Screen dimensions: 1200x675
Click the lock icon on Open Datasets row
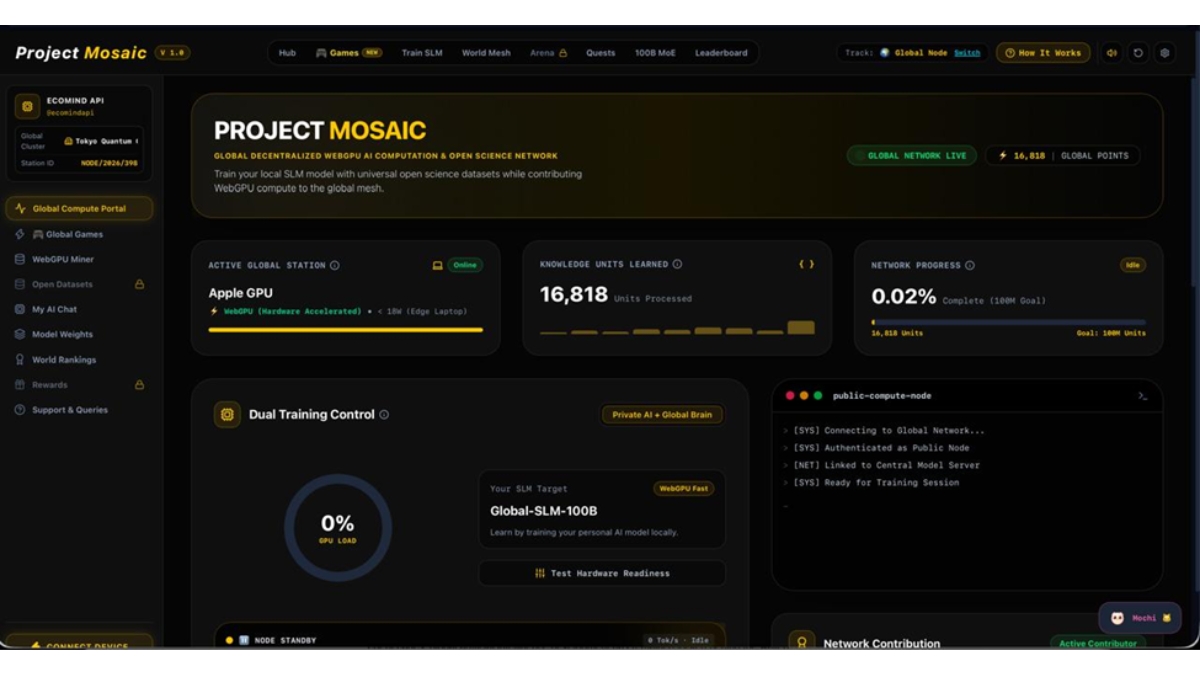coord(139,284)
